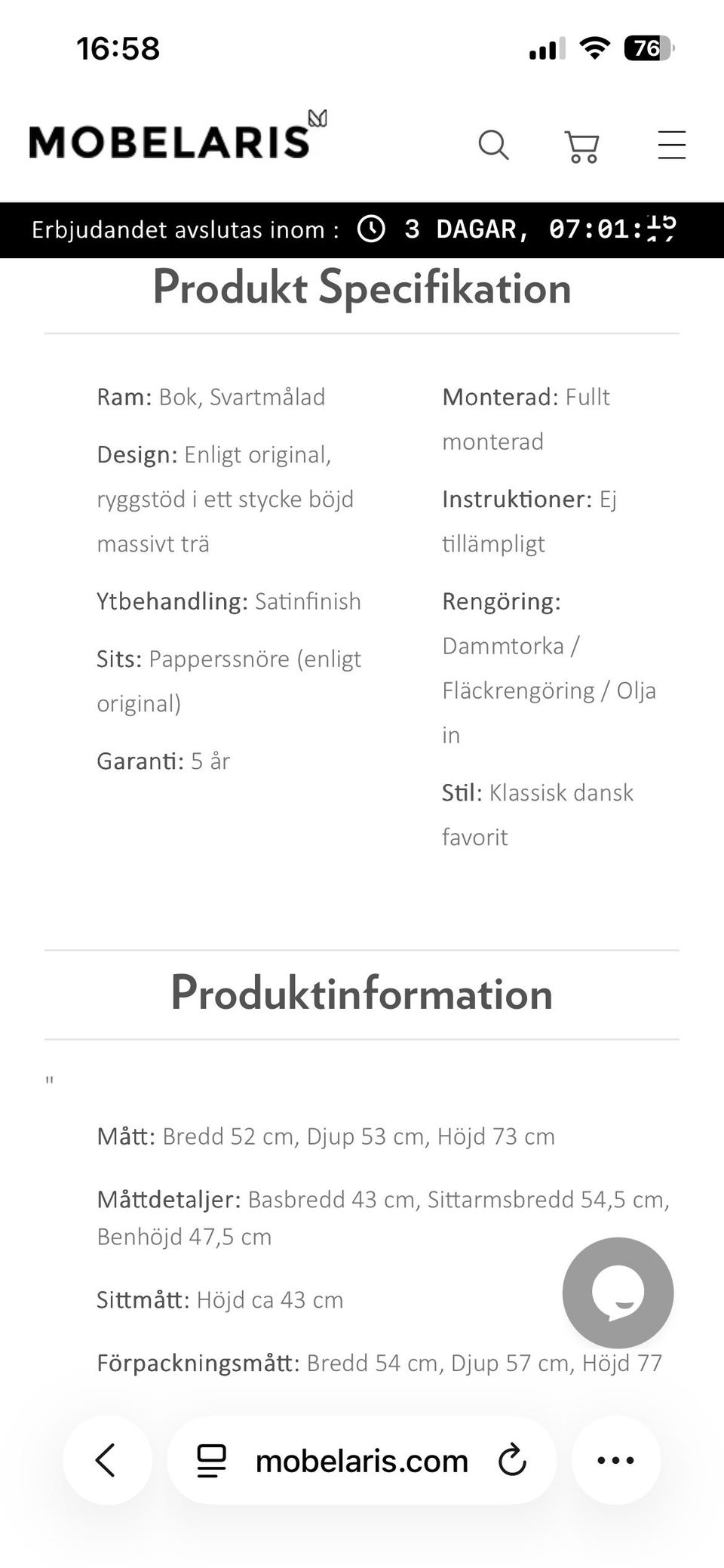This screenshot has width=724, height=1568.
Task: Click the clock icon in the offer banner
Action: (371, 229)
